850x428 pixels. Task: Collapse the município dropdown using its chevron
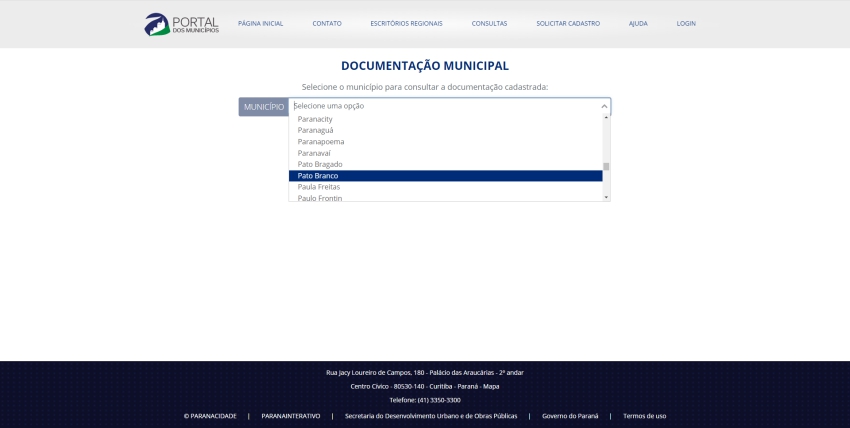pyautogui.click(x=603, y=106)
